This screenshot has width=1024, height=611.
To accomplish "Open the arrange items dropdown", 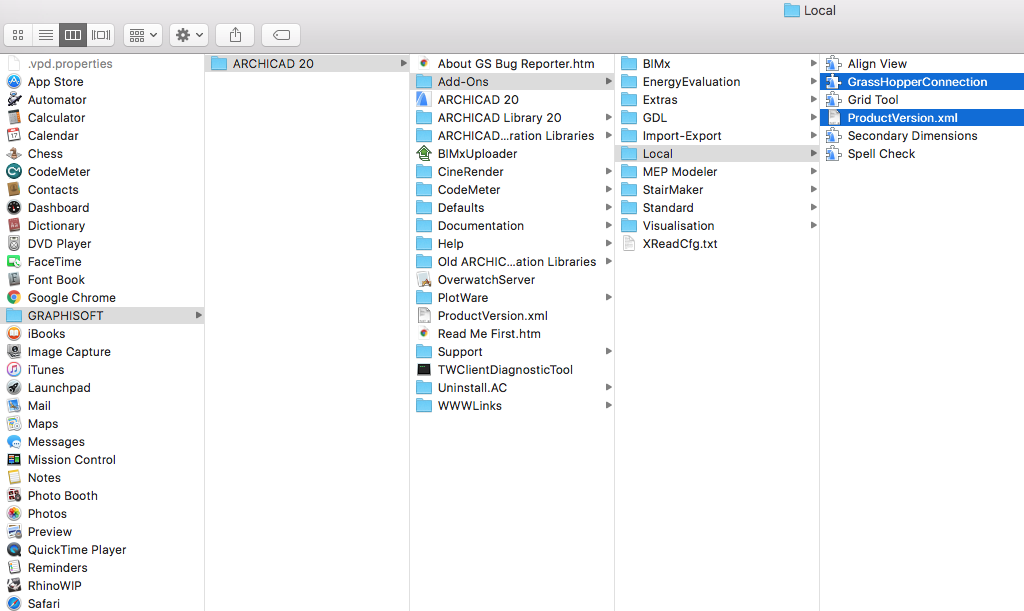I will [143, 35].
